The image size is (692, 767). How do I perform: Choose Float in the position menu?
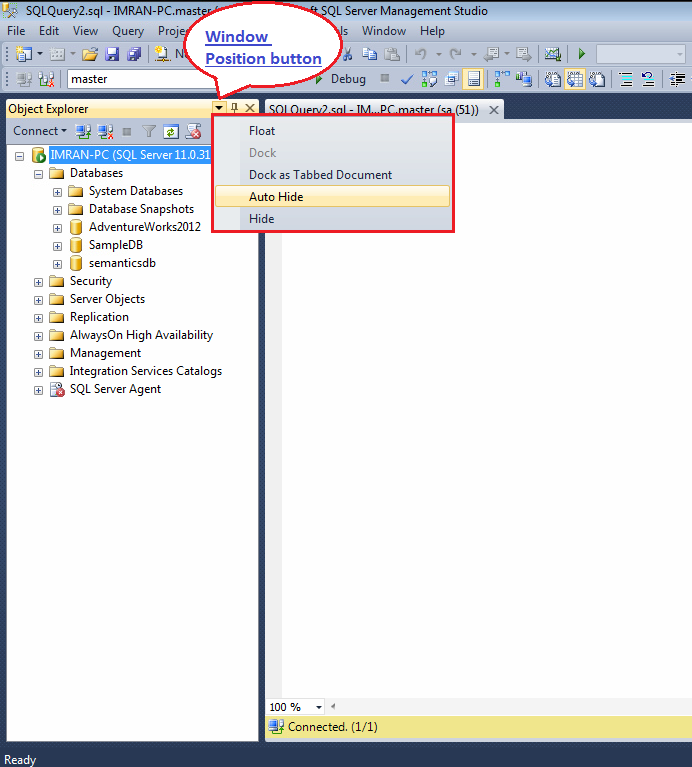332,131
